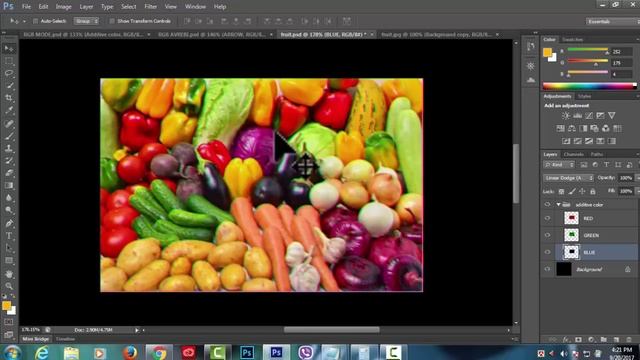This screenshot has height=360, width=640.
Task: Enable Show Transform Controls checkbox
Action: pyautogui.click(x=112, y=21)
